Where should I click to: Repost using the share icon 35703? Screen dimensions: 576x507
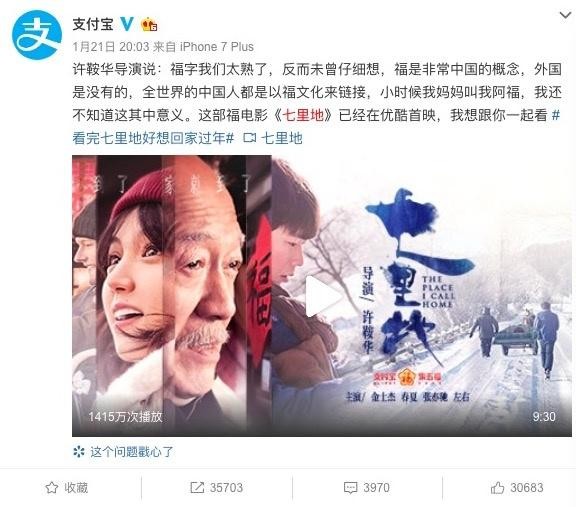click(216, 488)
